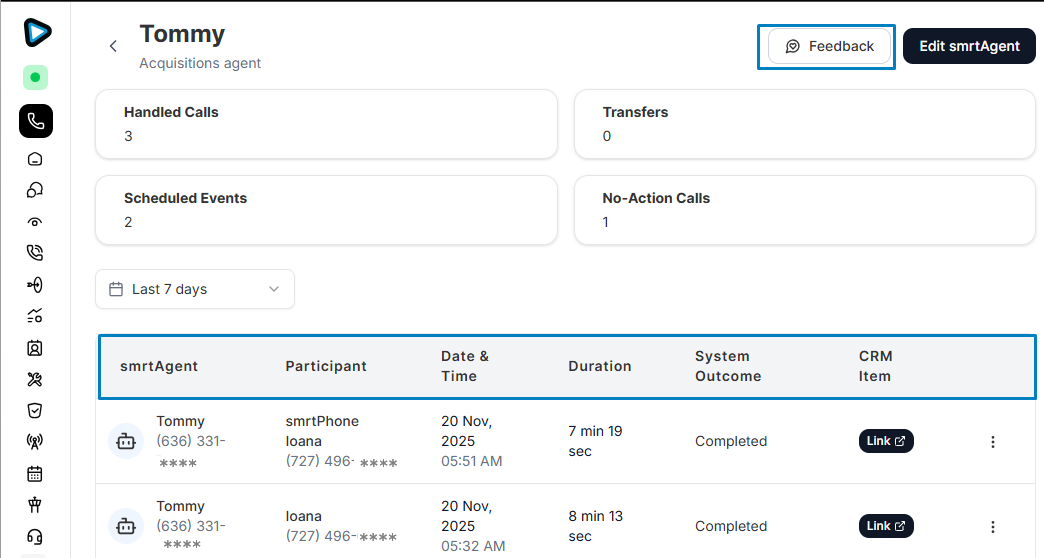The height and width of the screenshot is (558, 1044).
Task: Click the Feedback button
Action: [x=829, y=46]
